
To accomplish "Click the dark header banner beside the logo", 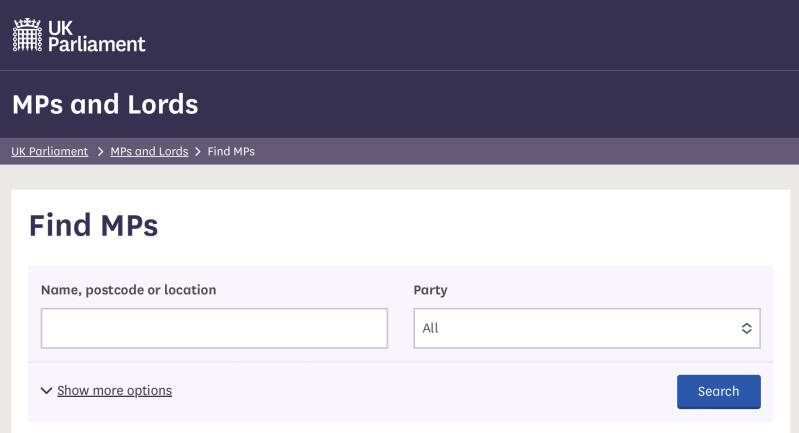I will pyautogui.click(x=450, y=35).
